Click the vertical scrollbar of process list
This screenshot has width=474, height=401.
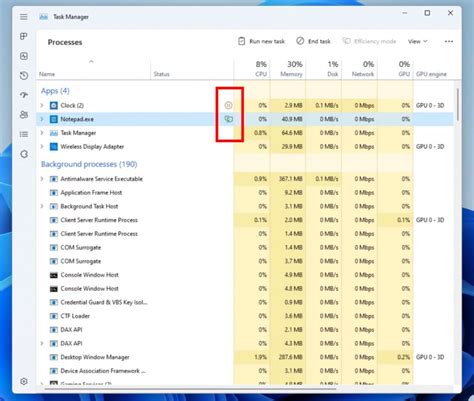(x=458, y=104)
